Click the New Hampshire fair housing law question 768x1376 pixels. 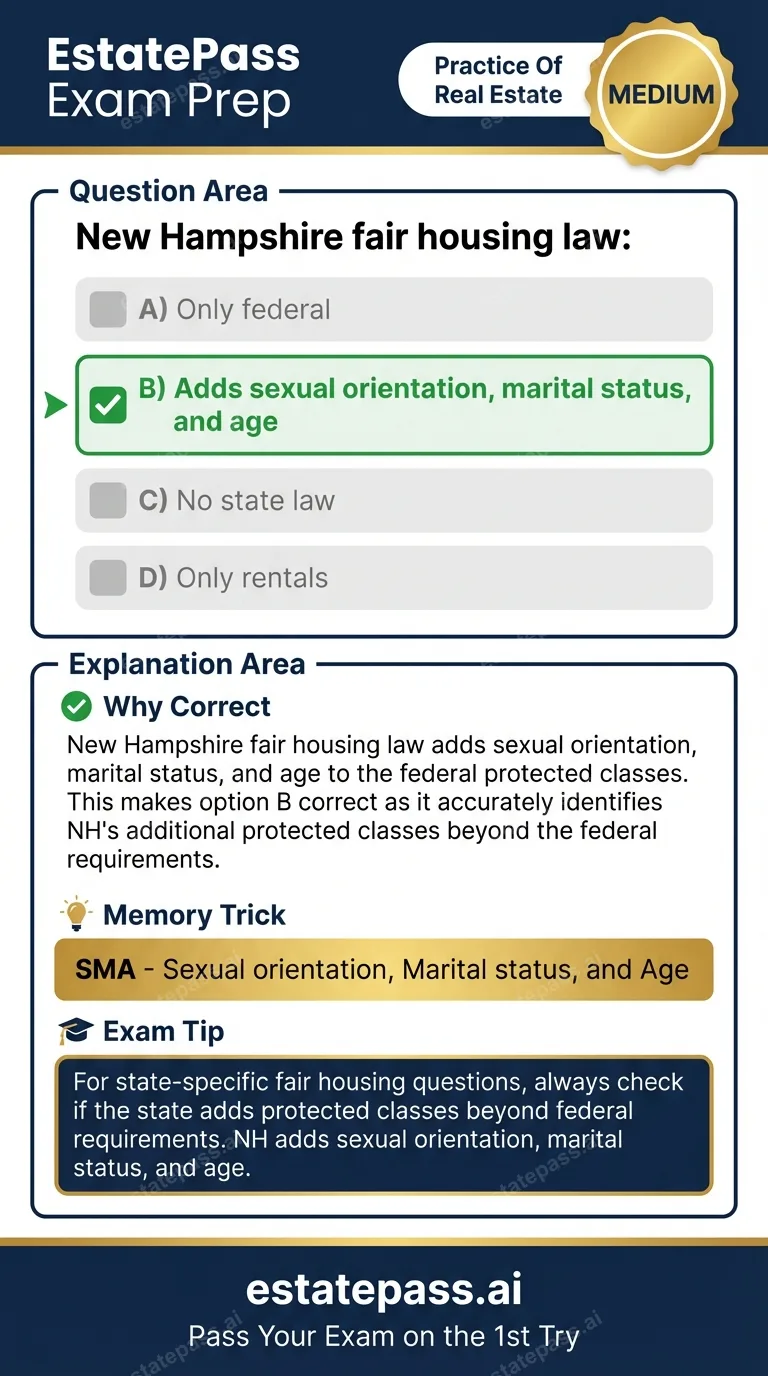pos(353,238)
